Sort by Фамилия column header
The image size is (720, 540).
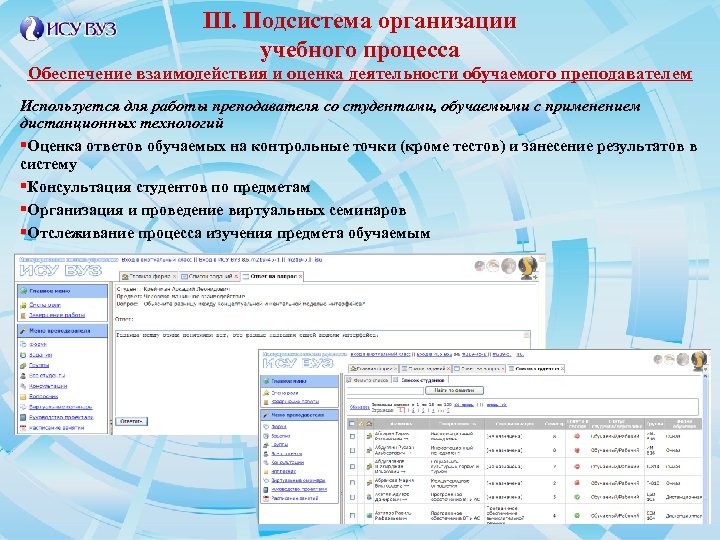[x=401, y=424]
